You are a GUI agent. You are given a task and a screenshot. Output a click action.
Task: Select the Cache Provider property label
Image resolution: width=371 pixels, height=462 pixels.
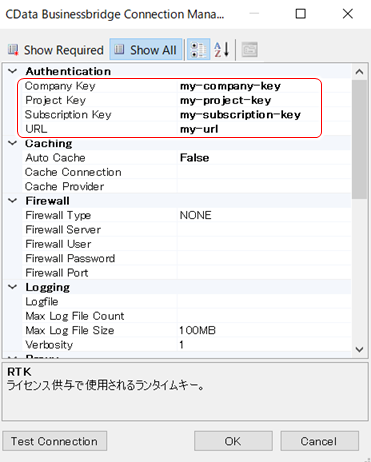click(x=65, y=186)
